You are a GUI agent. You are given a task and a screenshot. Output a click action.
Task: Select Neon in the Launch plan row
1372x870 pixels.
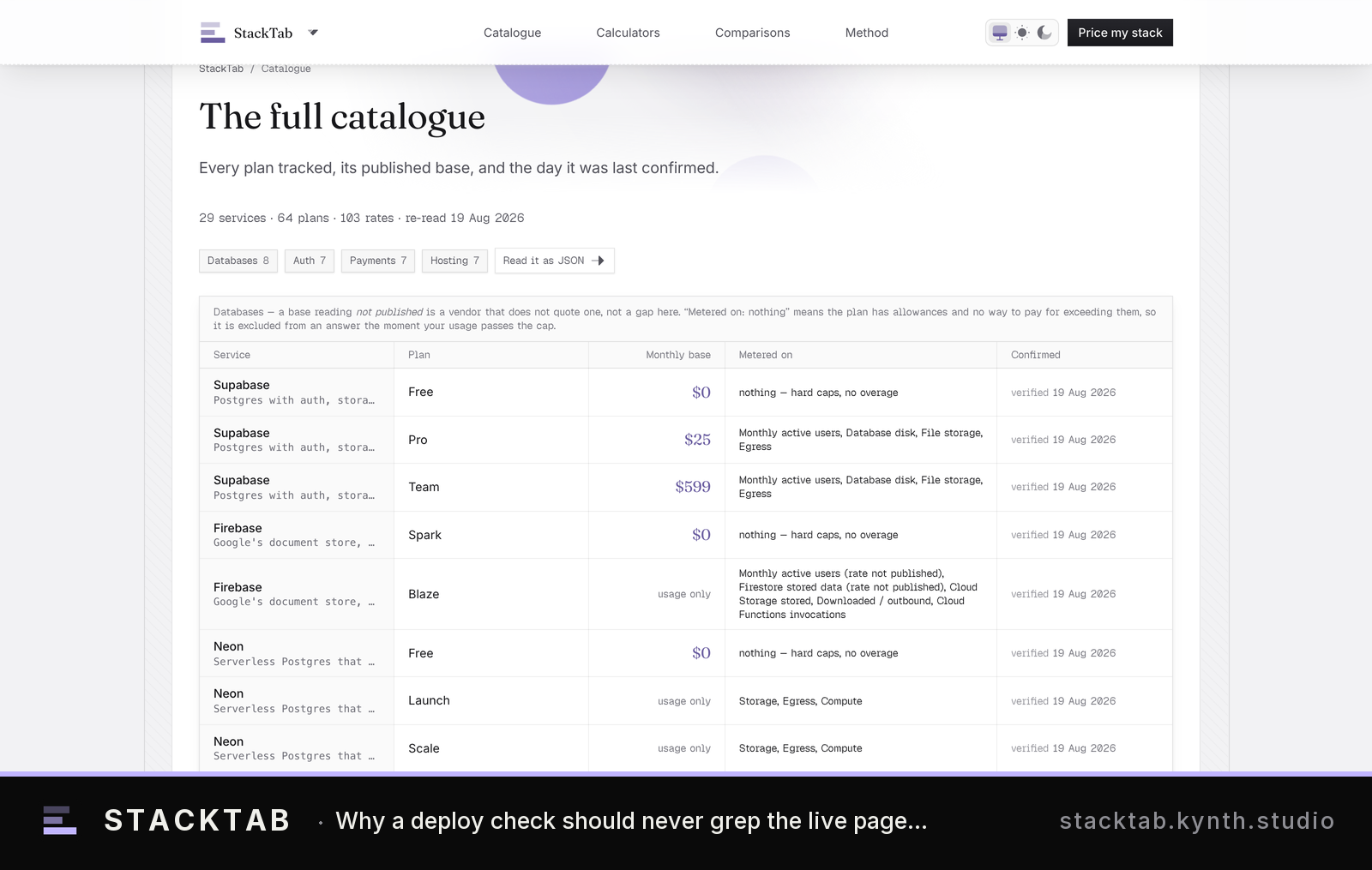[x=228, y=693]
